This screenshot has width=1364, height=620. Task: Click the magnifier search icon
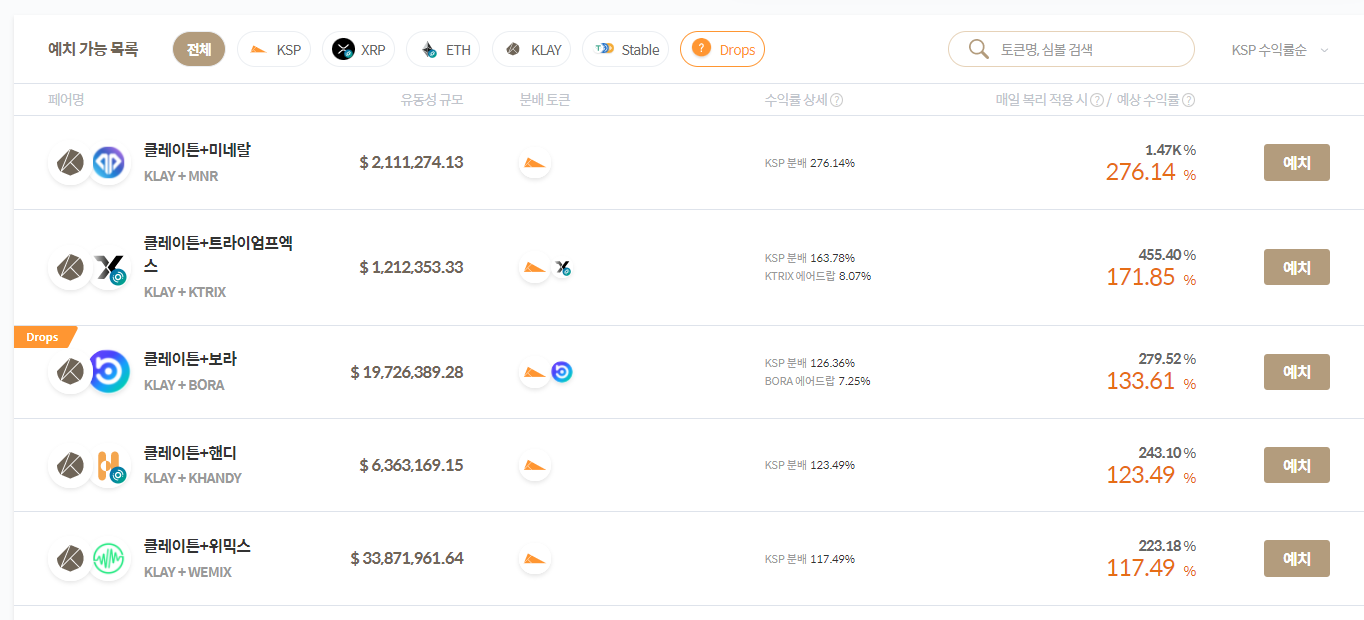coord(979,49)
